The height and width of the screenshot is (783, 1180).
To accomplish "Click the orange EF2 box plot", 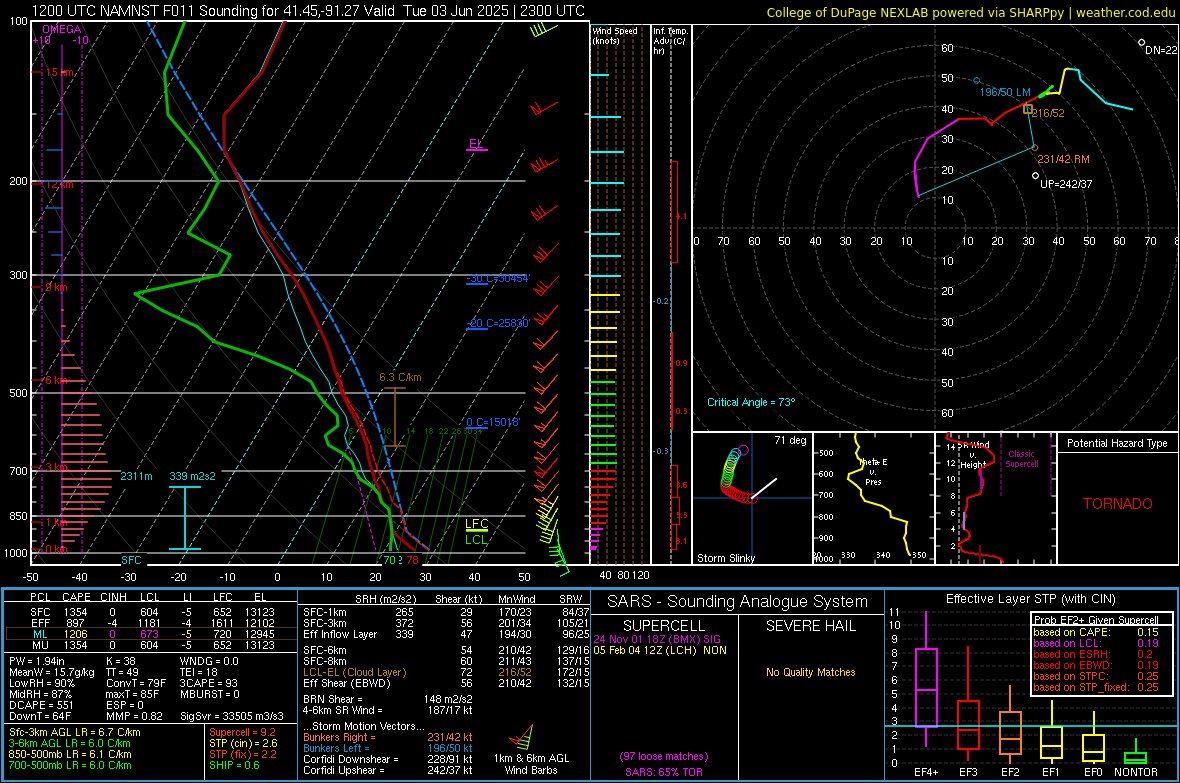I will click(x=1010, y=723).
